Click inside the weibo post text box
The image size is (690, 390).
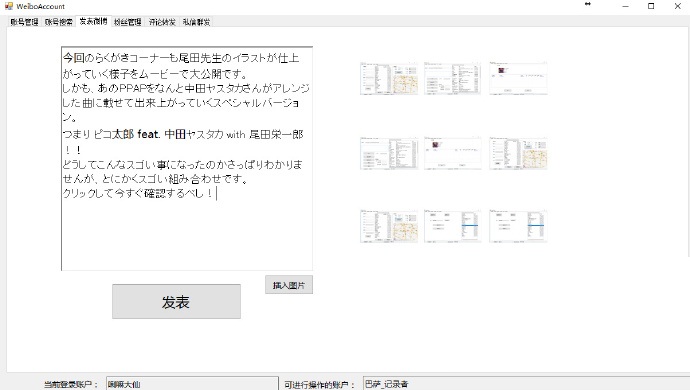[x=187, y=158]
